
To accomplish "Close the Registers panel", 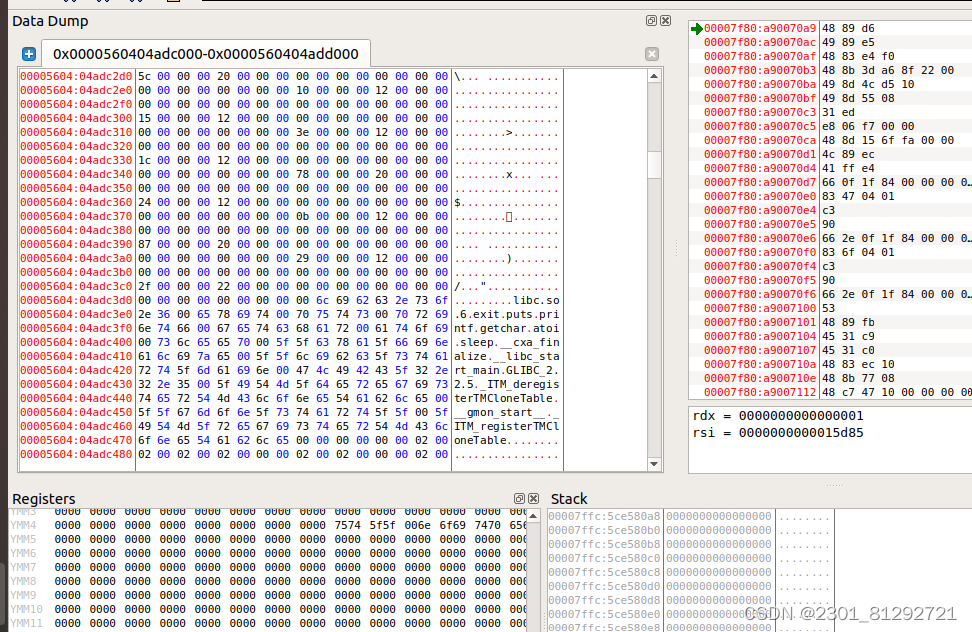I will tap(533, 498).
